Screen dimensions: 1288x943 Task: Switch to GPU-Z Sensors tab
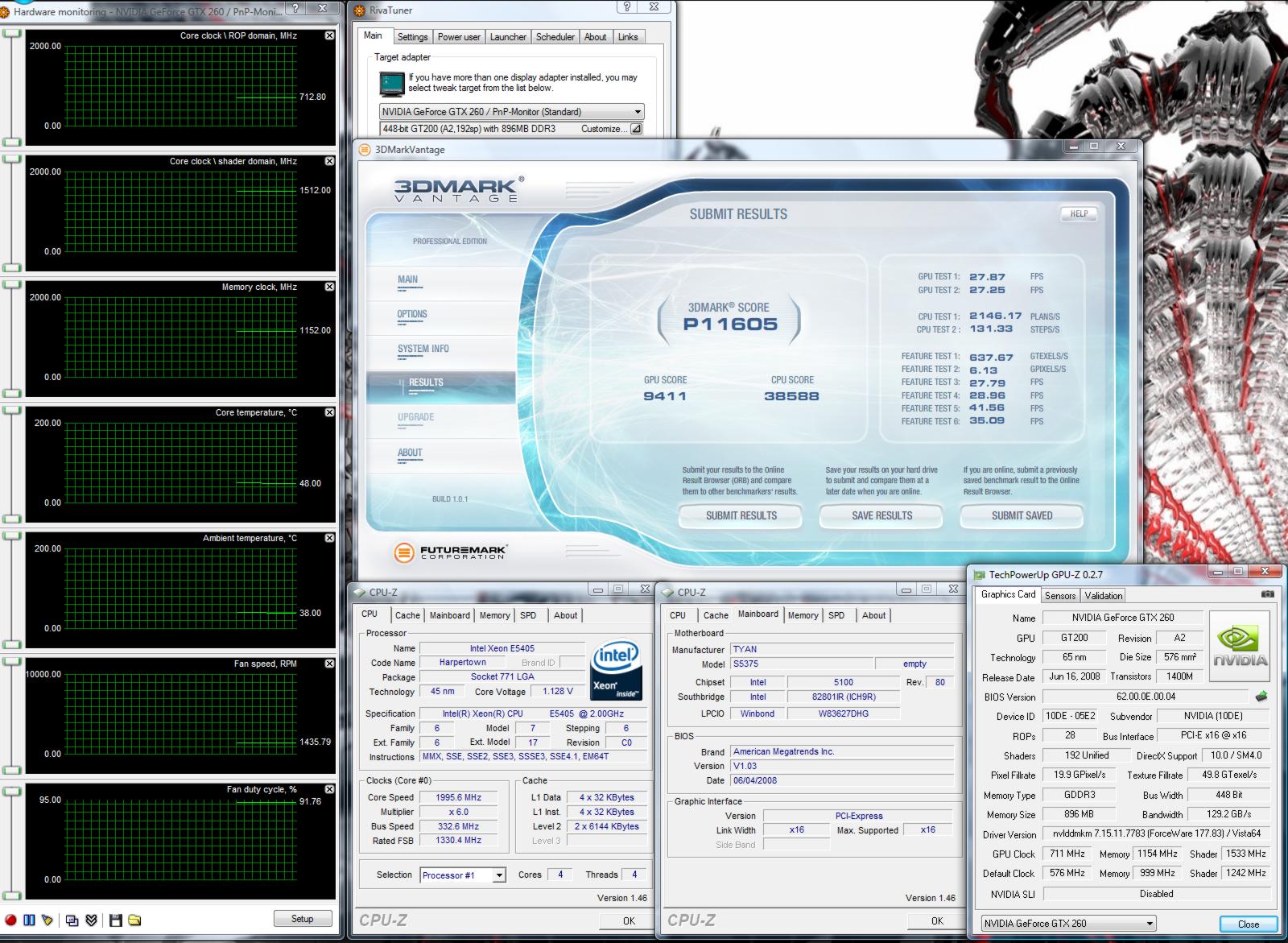1060,596
